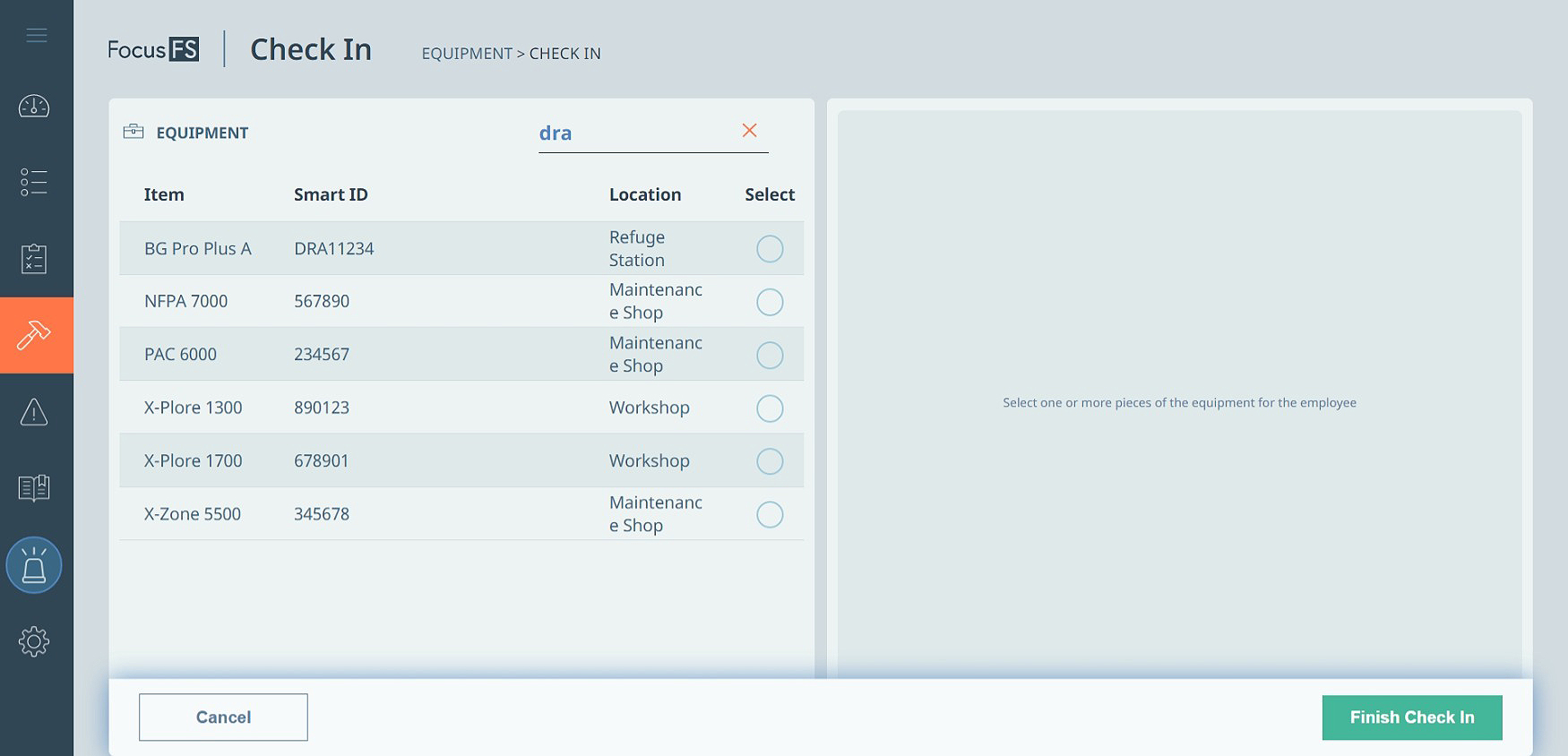Clear the search field with the X
This screenshot has width=1568, height=756.
coord(750,131)
